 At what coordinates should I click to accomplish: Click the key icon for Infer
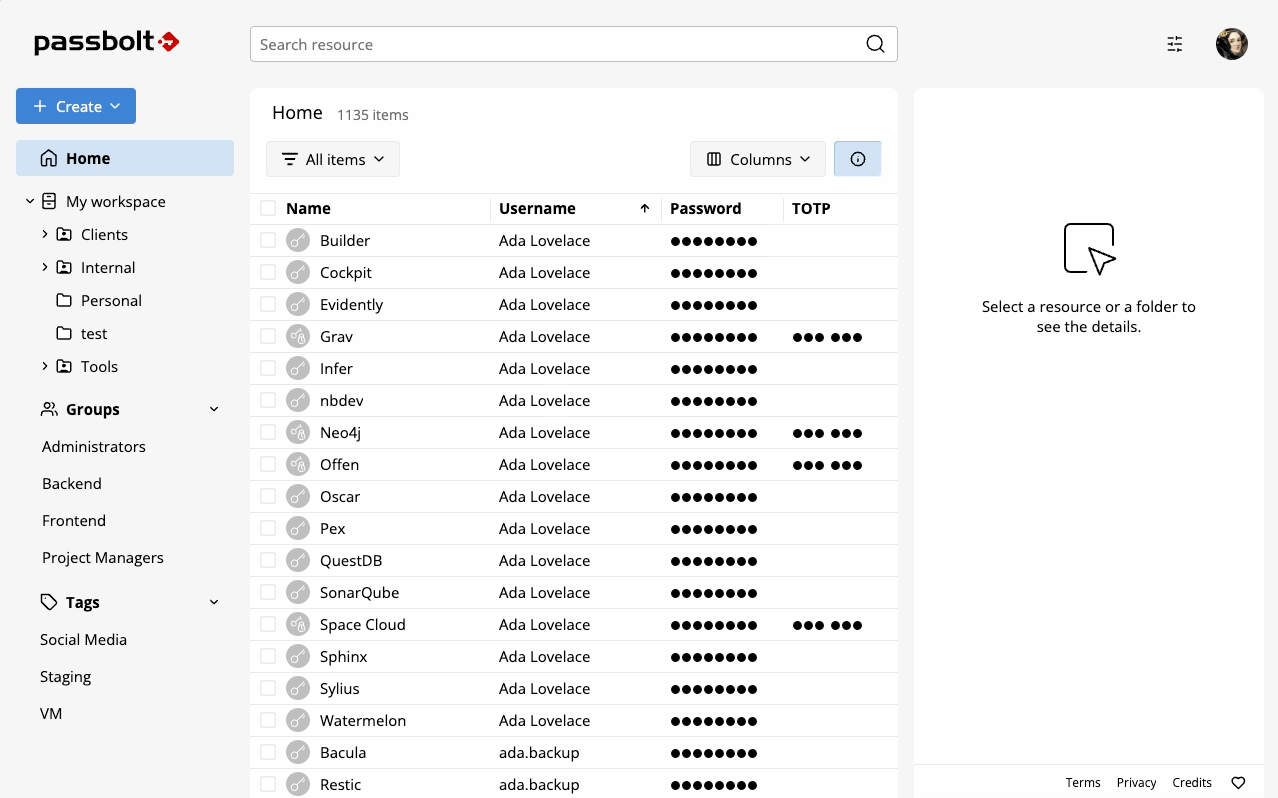click(298, 368)
